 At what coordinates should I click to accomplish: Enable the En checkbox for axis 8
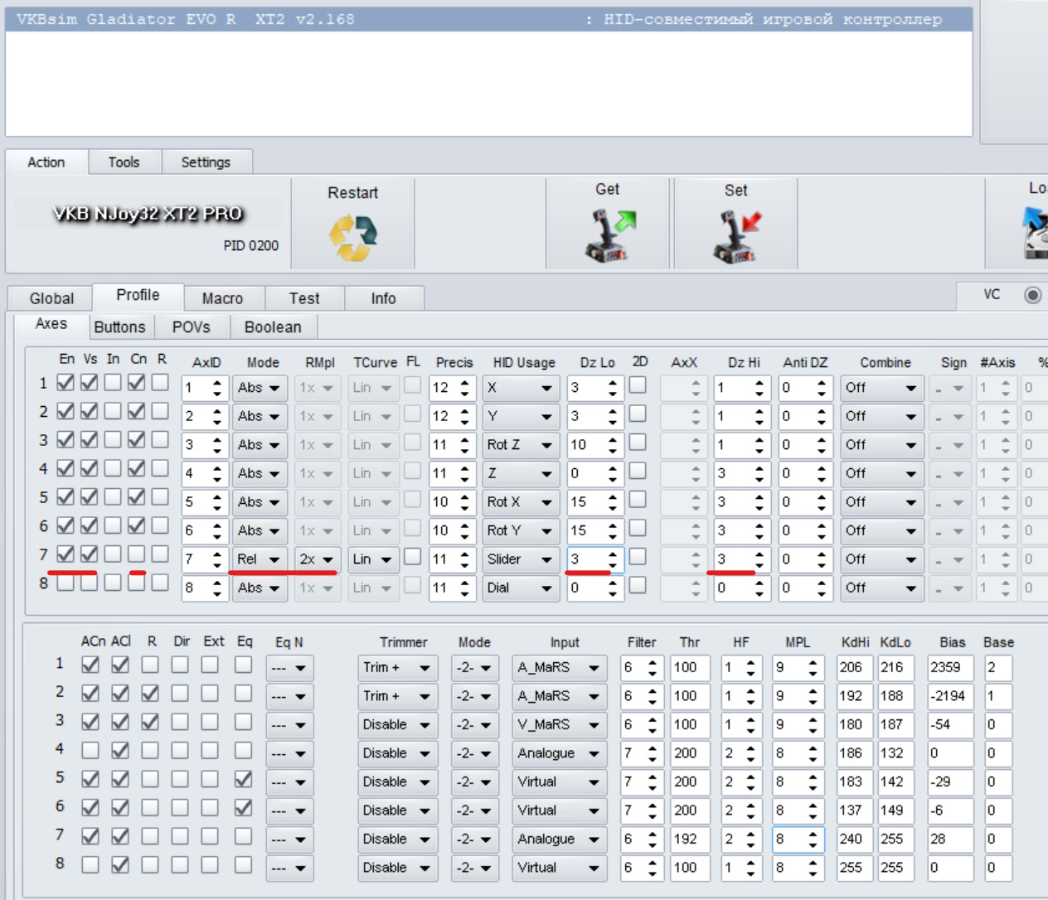[66, 583]
